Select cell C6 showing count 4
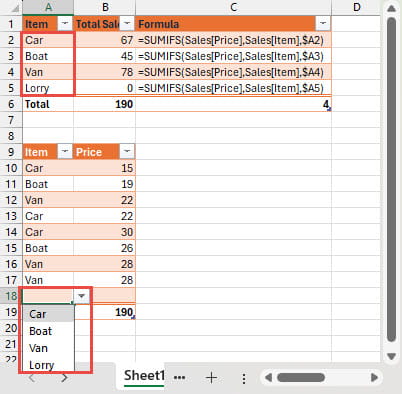This screenshot has width=402, height=394. [x=234, y=104]
